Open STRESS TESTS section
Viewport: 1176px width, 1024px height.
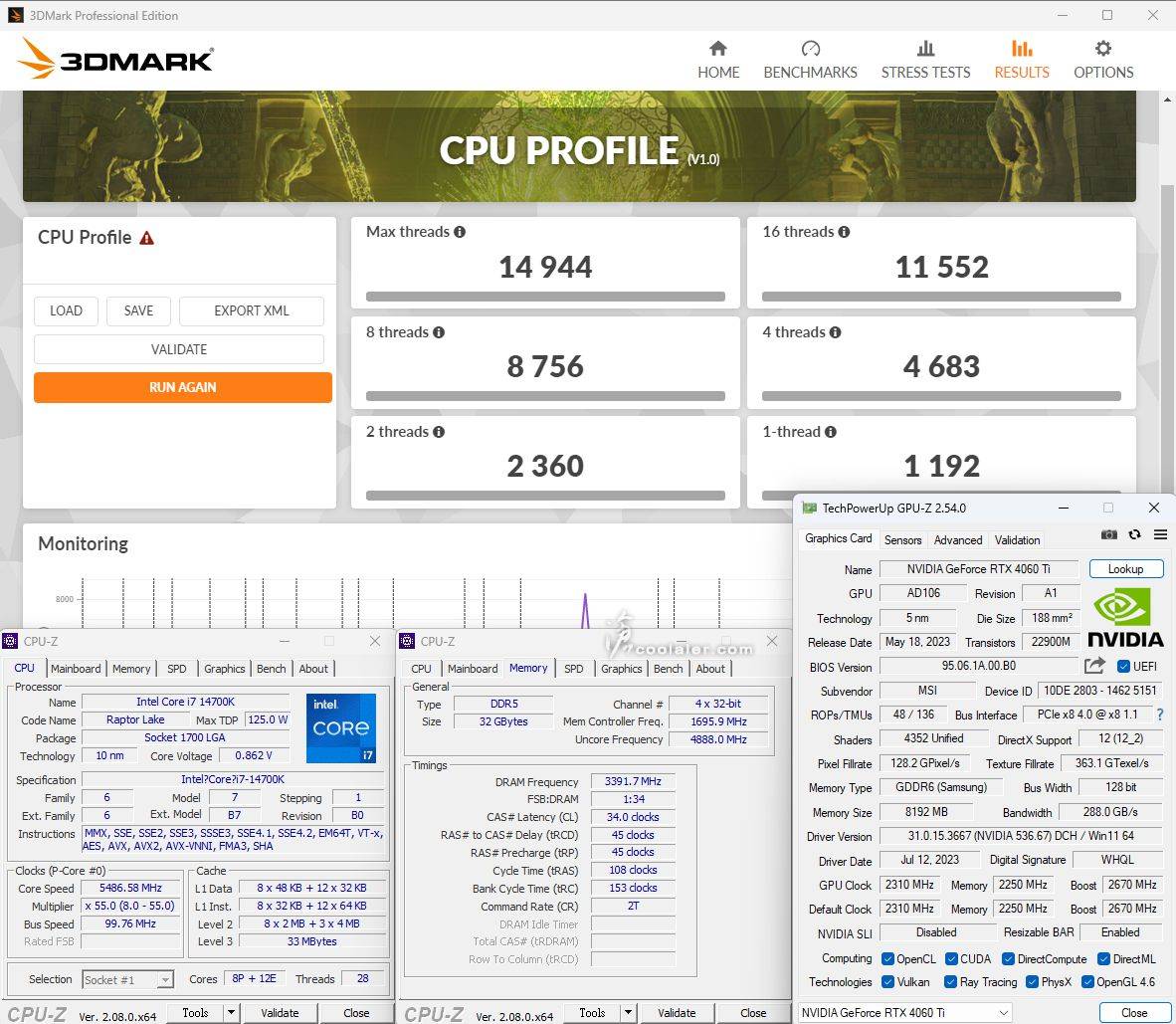coord(925,60)
